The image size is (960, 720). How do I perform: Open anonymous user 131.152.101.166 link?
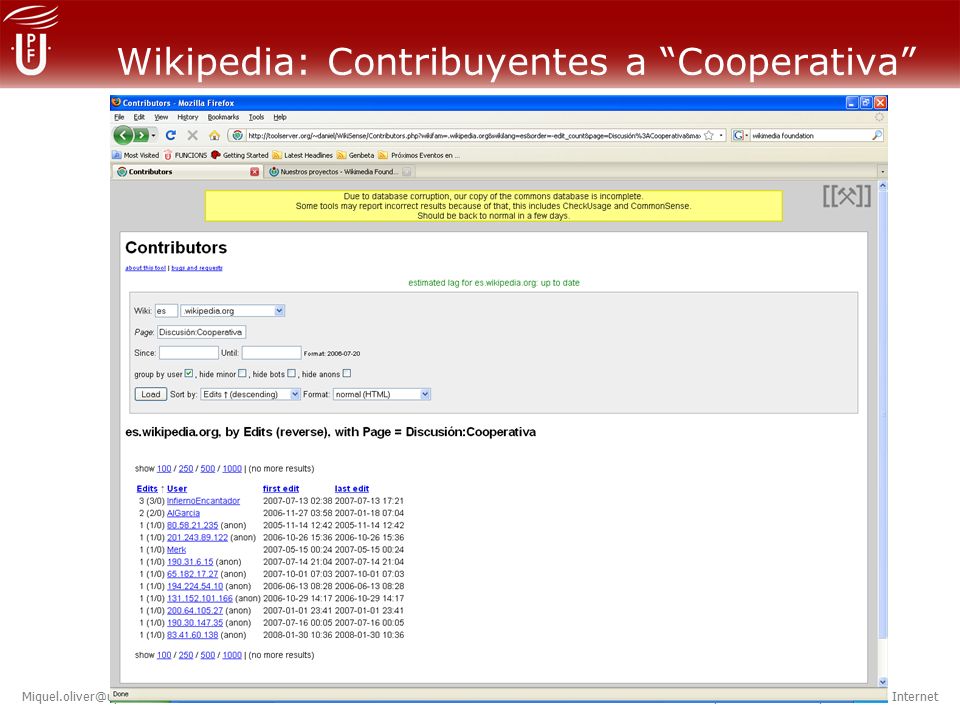click(200, 598)
